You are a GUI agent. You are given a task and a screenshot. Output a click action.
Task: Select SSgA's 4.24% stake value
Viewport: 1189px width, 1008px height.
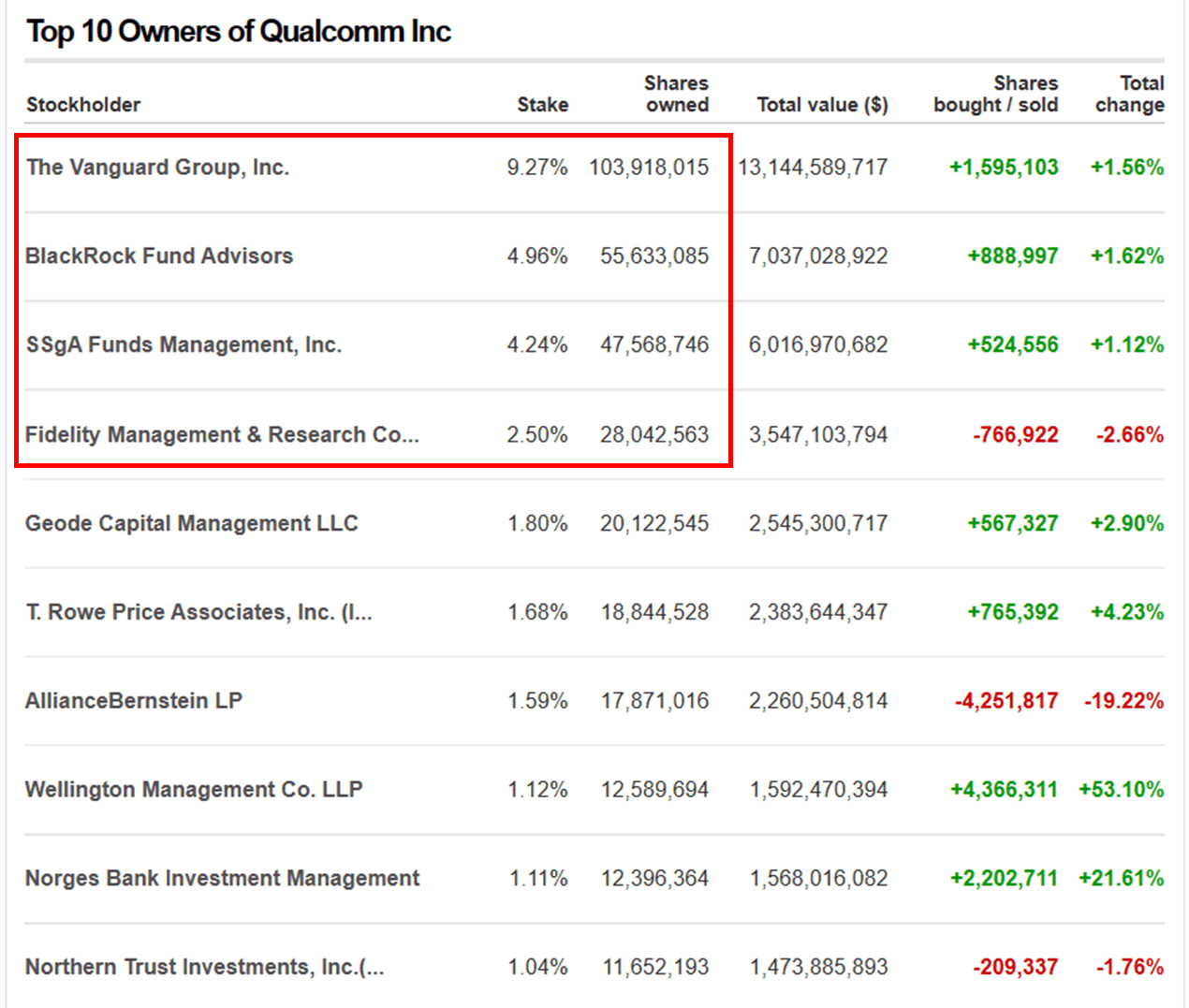(537, 345)
